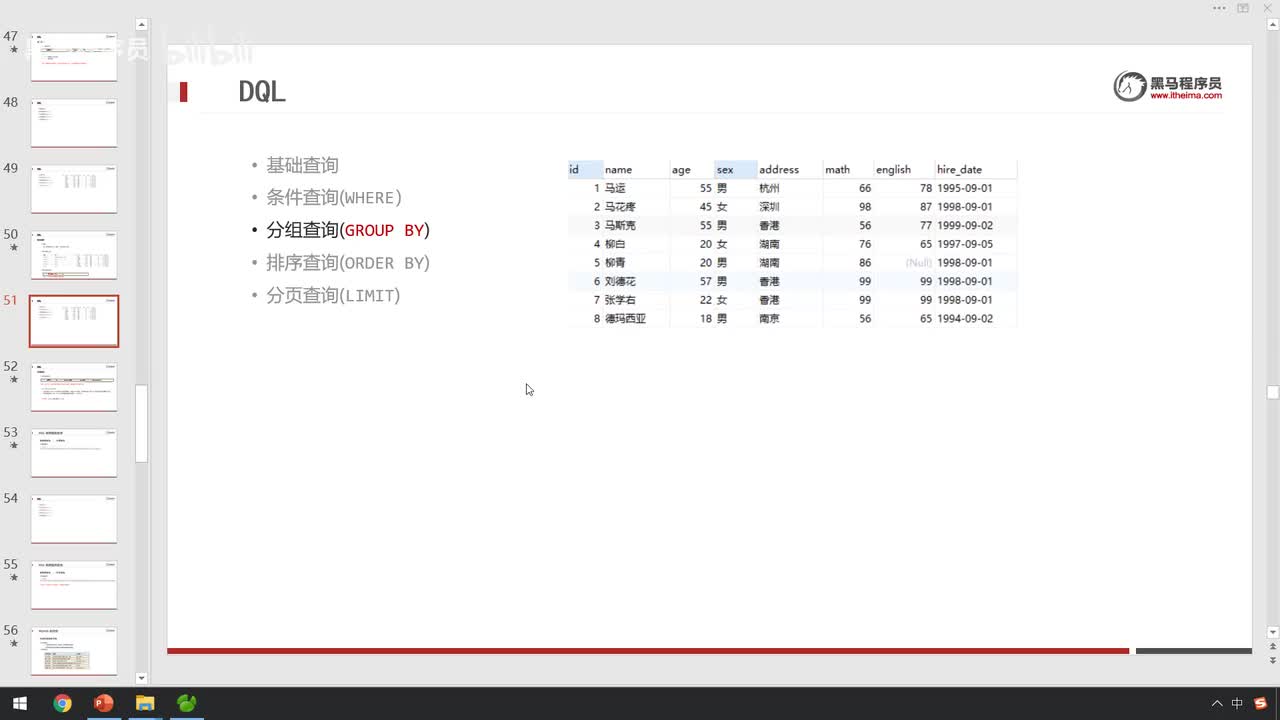Click the name cell 刘德花
The height and width of the screenshot is (720, 1280).
620,282
